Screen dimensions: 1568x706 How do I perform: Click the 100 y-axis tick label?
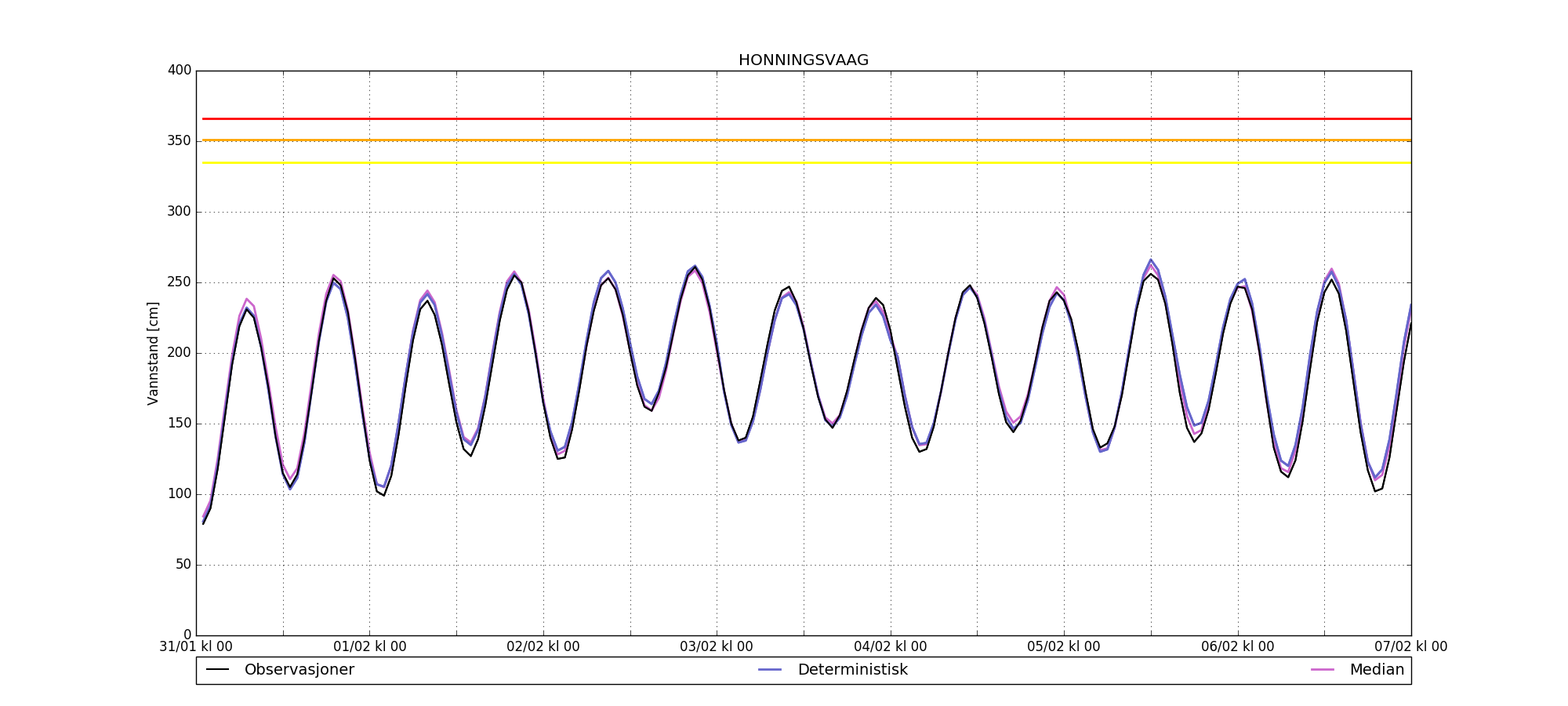(x=180, y=494)
